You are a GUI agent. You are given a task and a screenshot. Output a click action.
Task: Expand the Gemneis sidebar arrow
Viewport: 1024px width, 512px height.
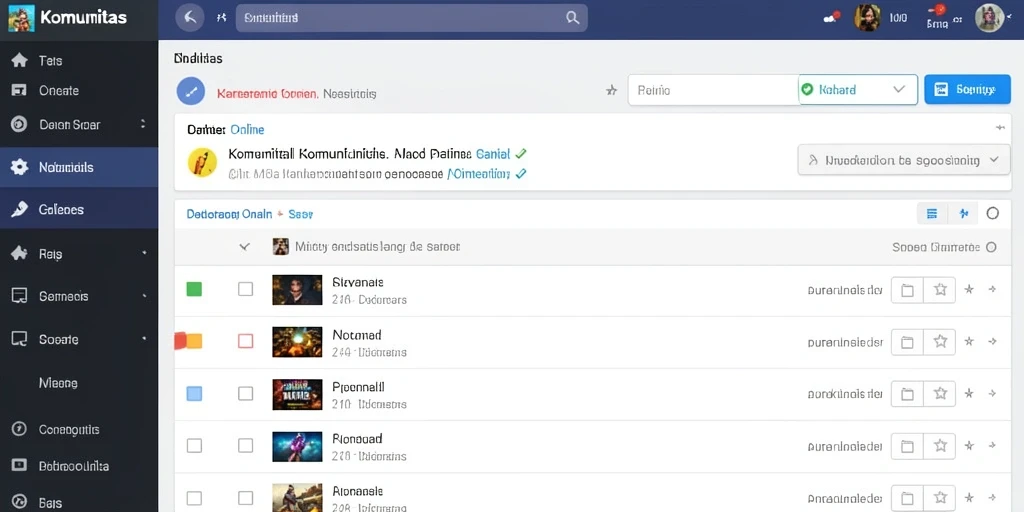[144, 296]
